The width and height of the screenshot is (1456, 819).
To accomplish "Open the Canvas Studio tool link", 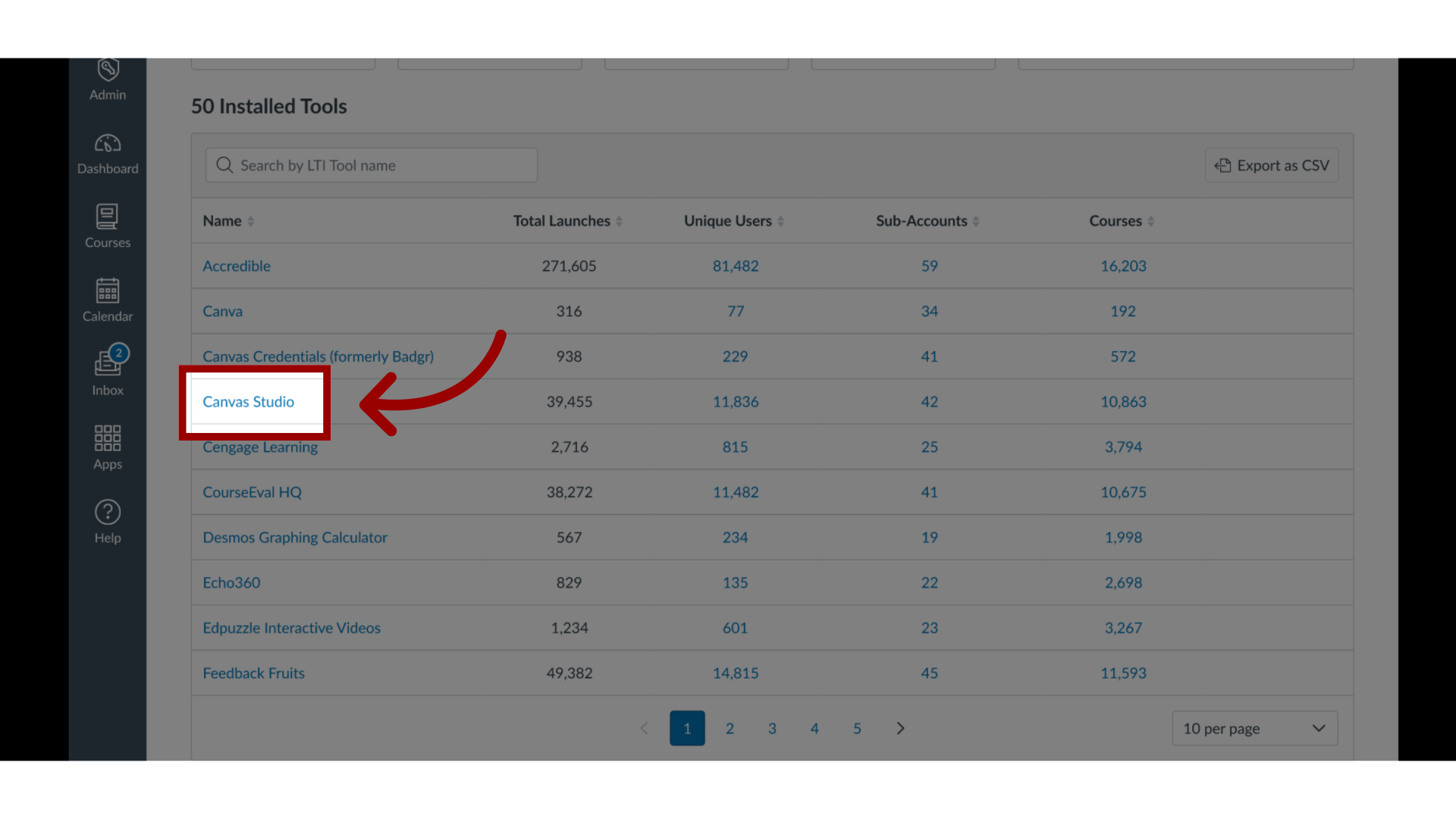I will [x=248, y=402].
